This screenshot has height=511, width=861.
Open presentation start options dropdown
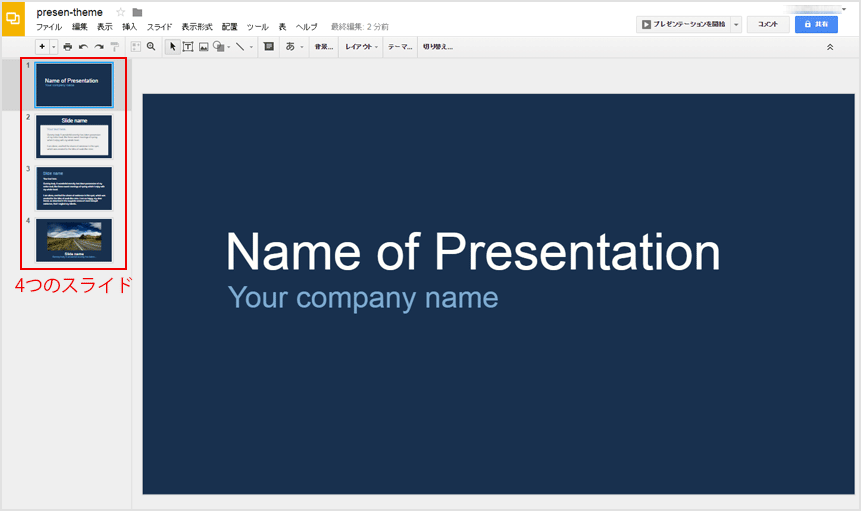click(736, 24)
